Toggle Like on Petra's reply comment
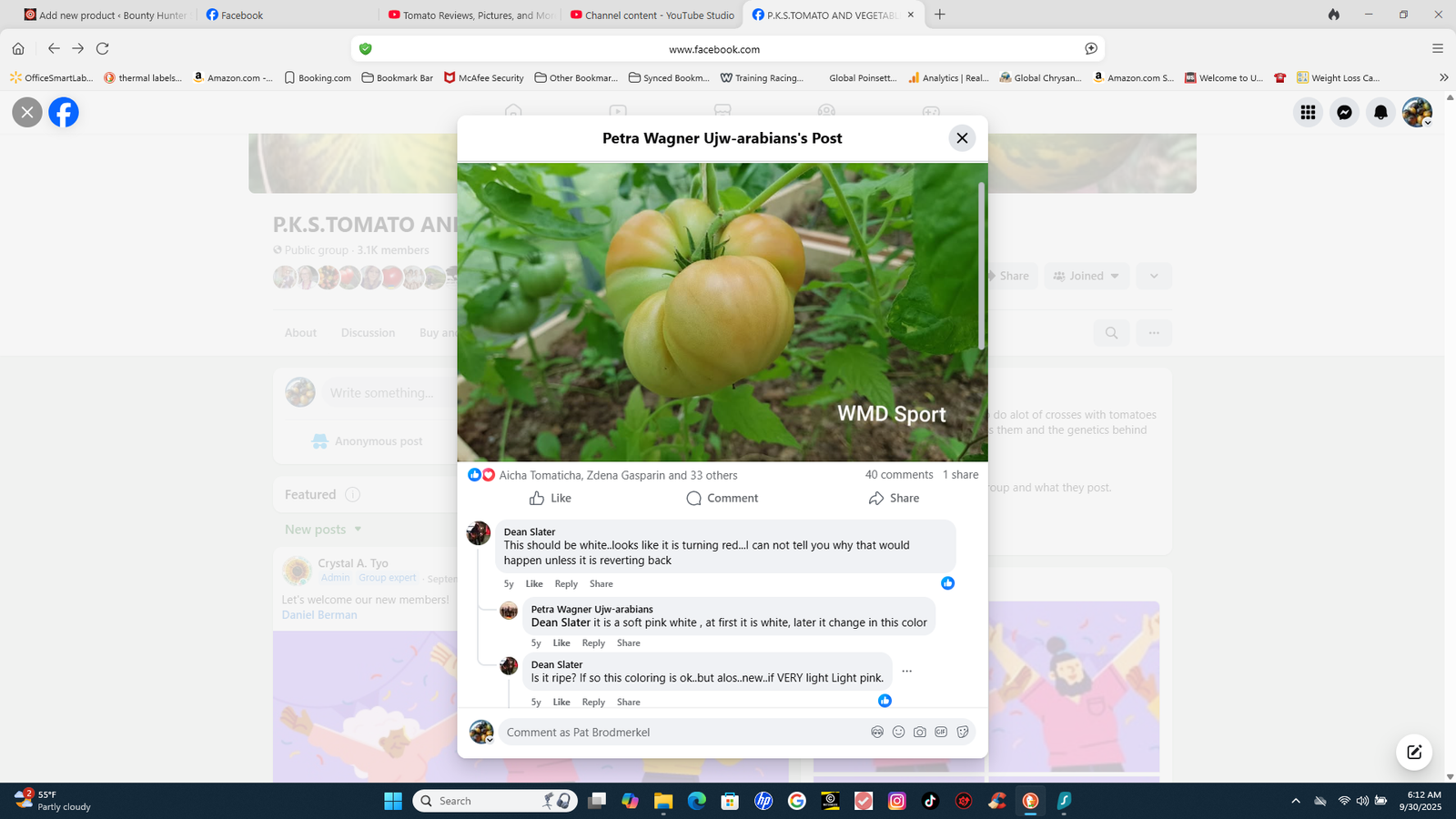Screen dimensions: 1456x819 pyautogui.click(x=561, y=643)
